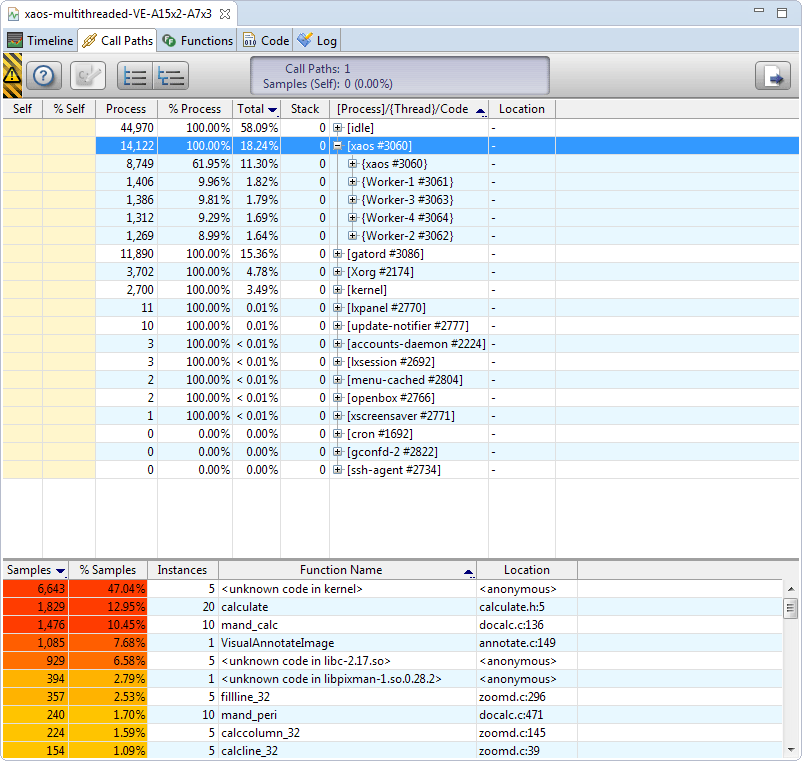
Task: Click the warning triangle icon
Action: click(12, 76)
